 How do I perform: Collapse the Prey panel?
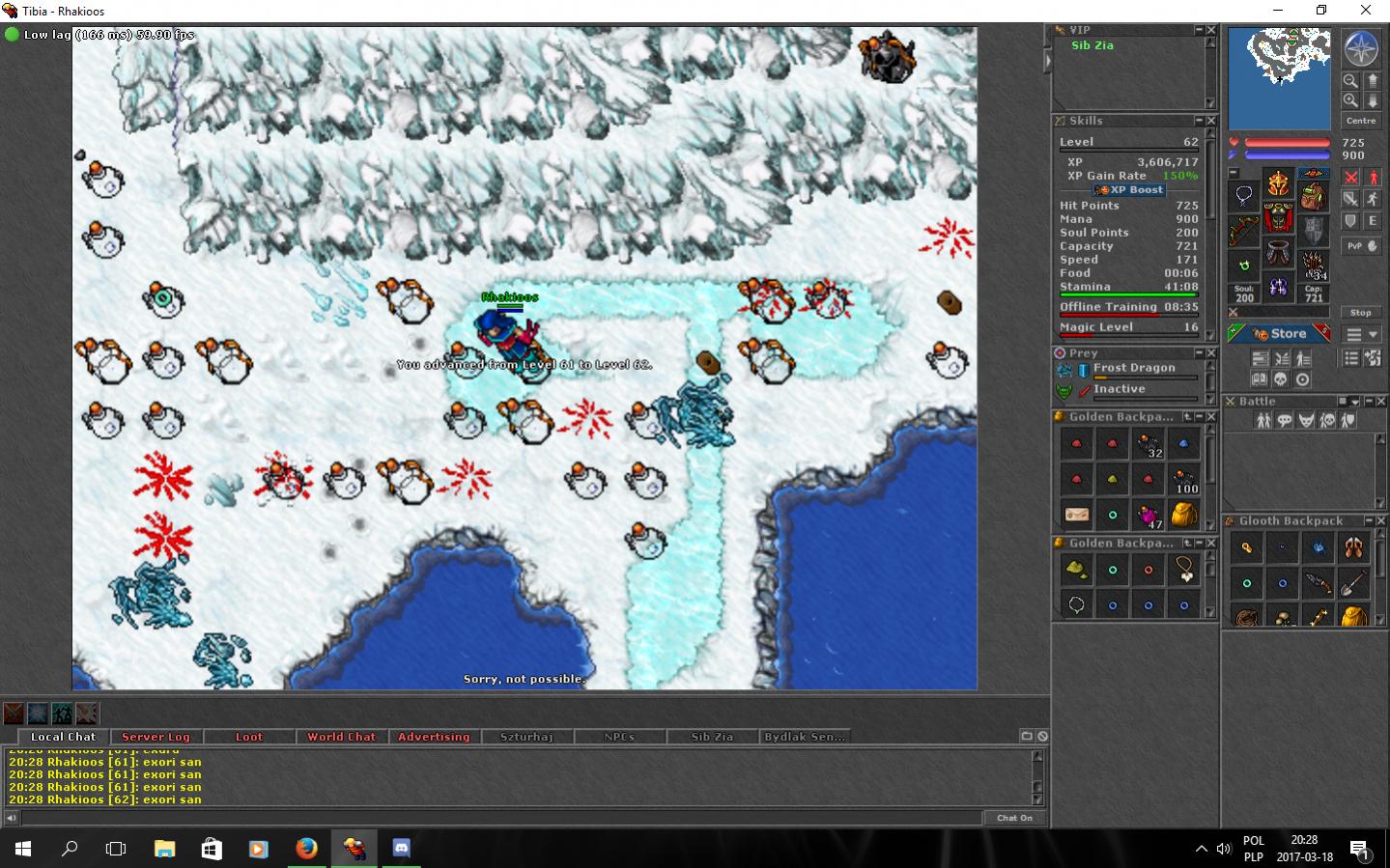pyautogui.click(x=1199, y=353)
